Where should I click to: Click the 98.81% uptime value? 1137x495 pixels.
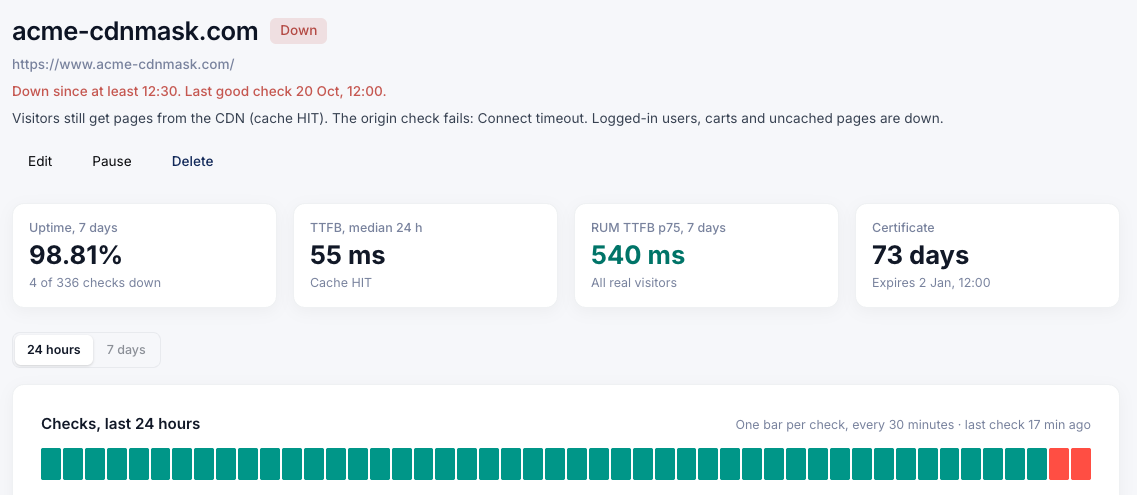pyautogui.click(x=75, y=255)
